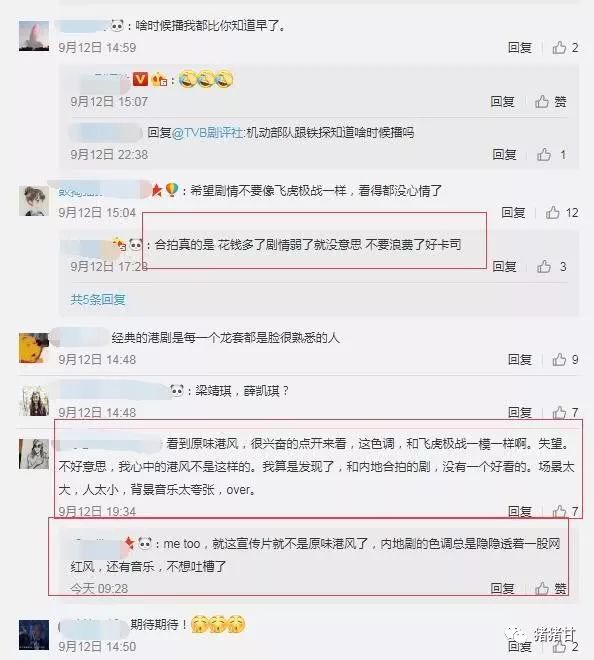Image resolution: width=594 pixels, height=660 pixels.
Task: Reply to the 14:59 comment
Action: pyautogui.click(x=519, y=48)
